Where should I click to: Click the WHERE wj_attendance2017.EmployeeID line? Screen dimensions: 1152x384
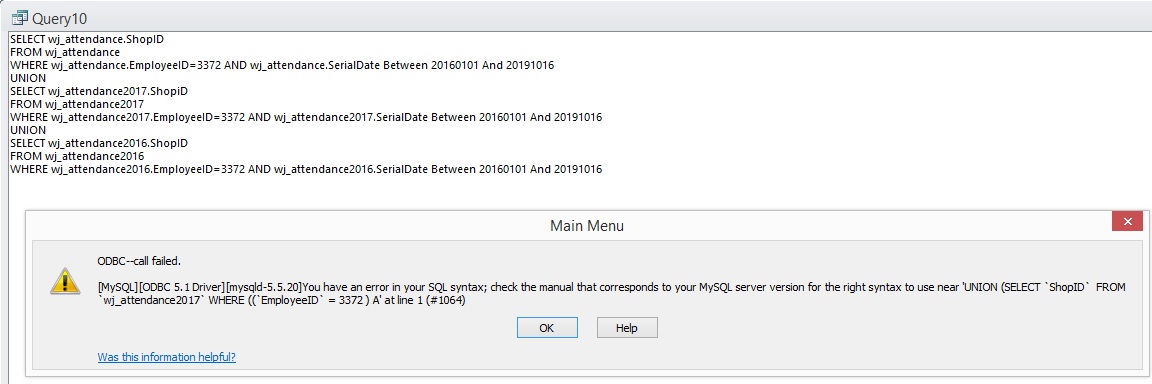306,117
